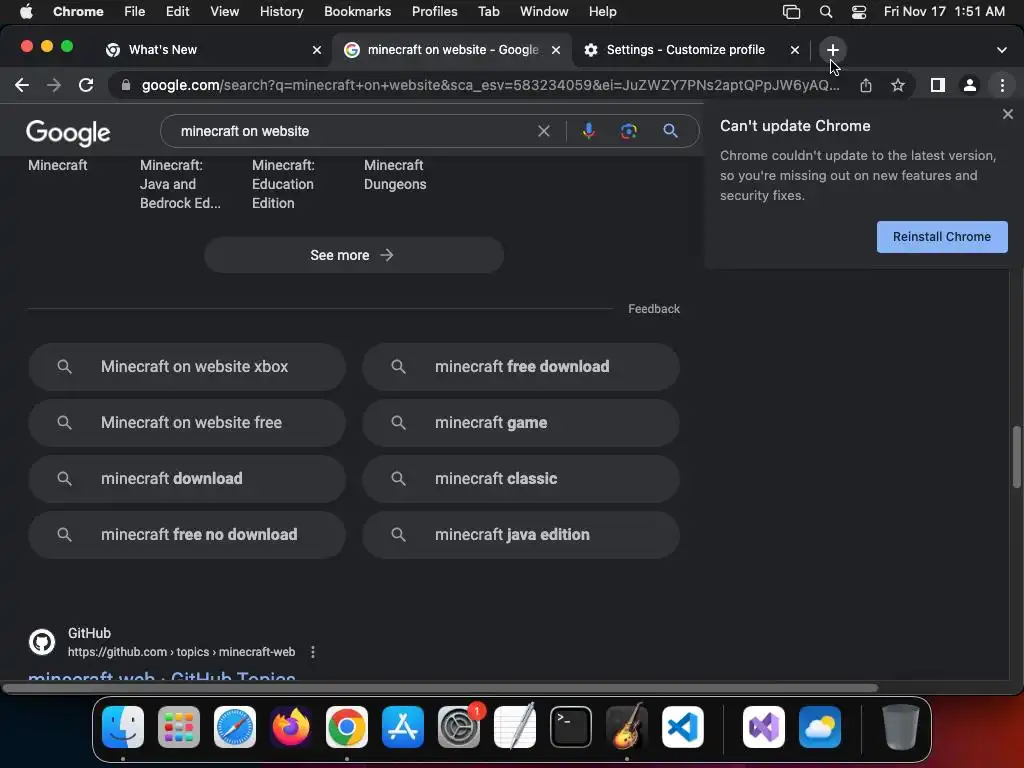Screen dimensions: 1024x768
Task: Launch Visual Studio Code from the dock
Action: point(682,727)
